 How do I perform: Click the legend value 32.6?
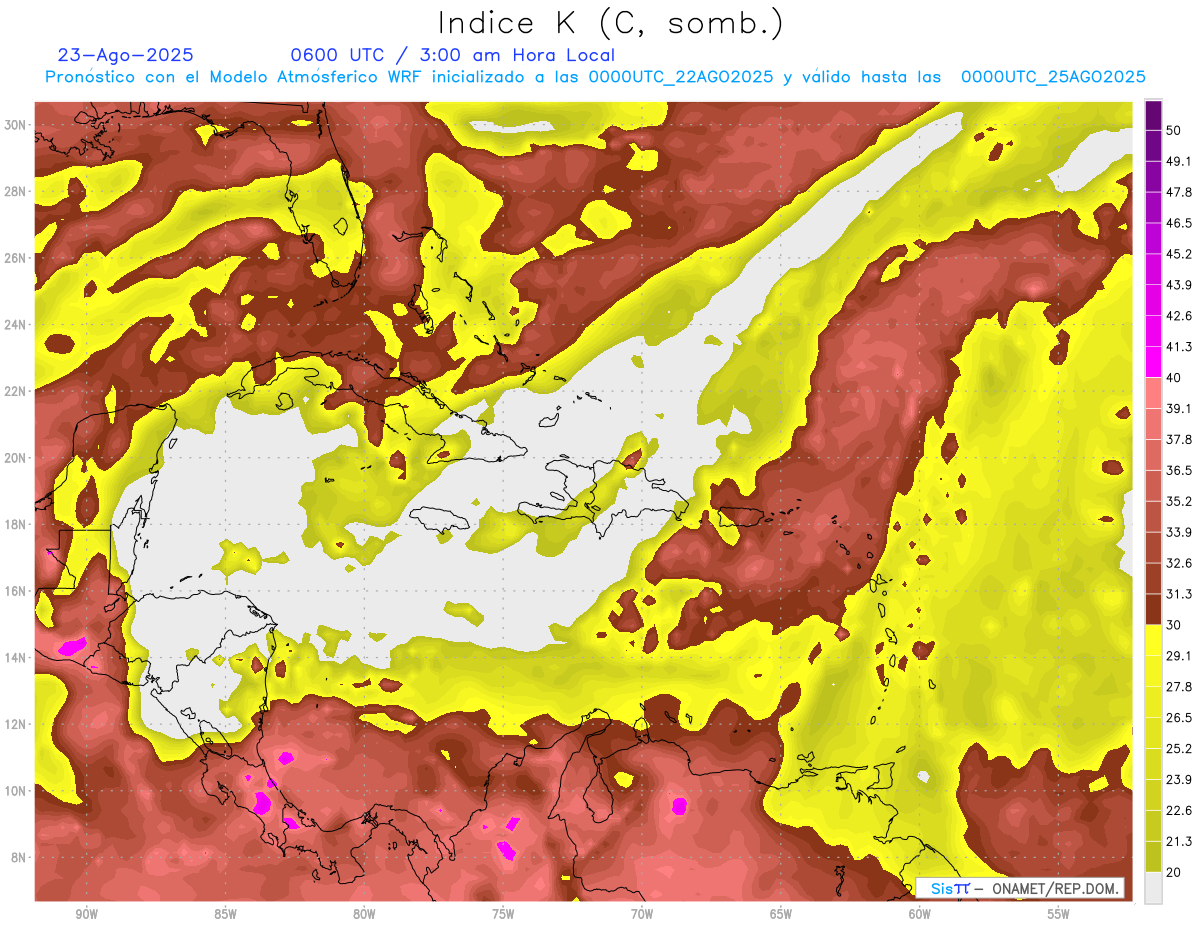[x=1179, y=563]
